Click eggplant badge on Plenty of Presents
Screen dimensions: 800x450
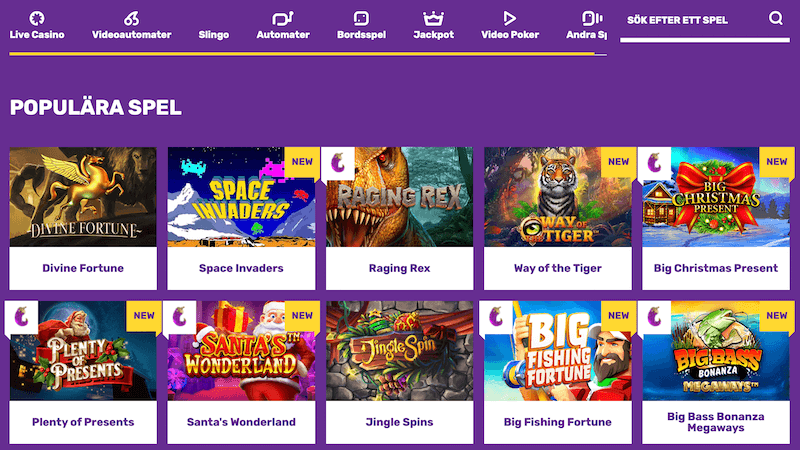(x=21, y=317)
